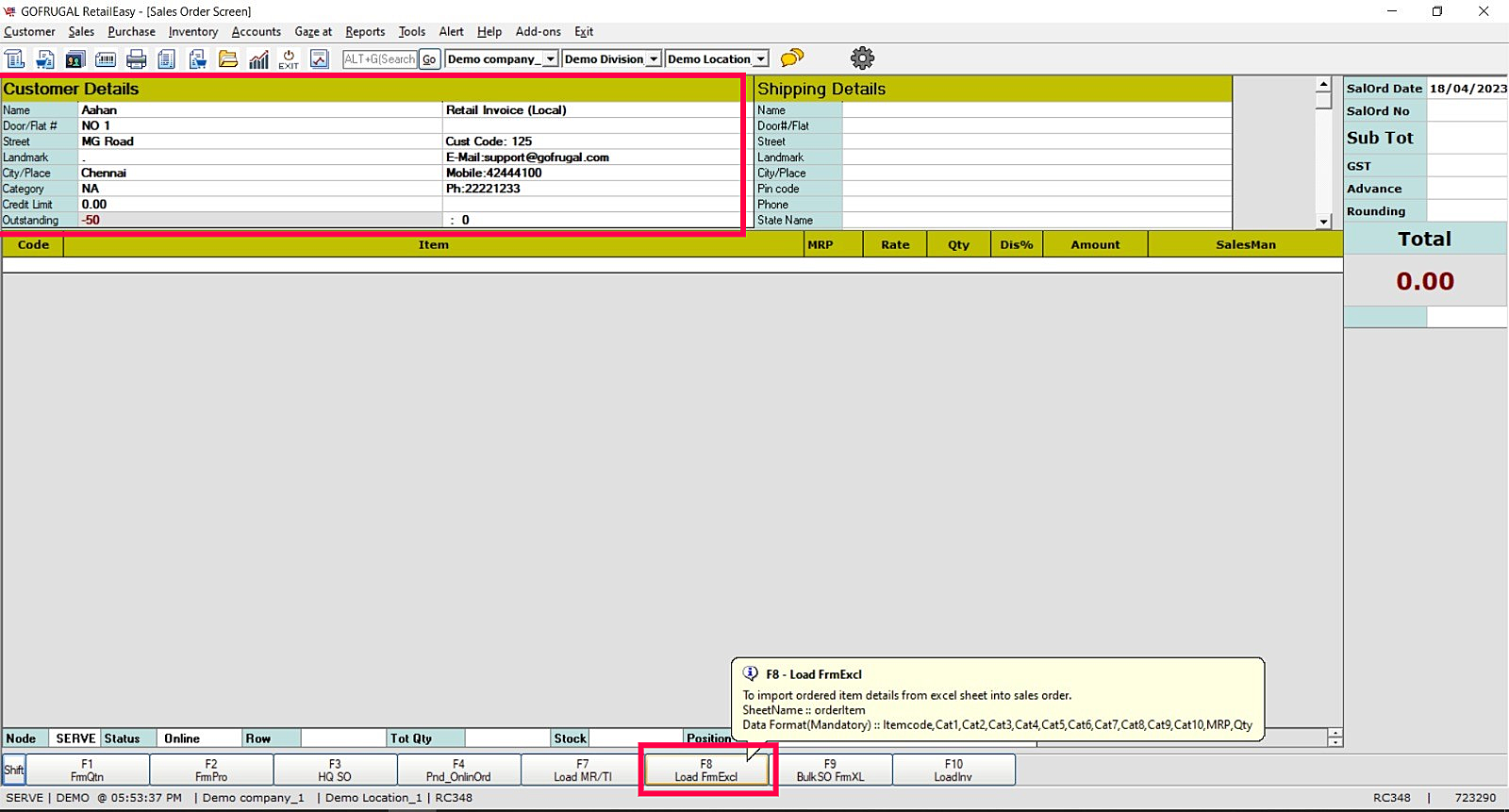This screenshot has height=812, width=1509.
Task: Click the status bar number 723290
Action: (x=1475, y=798)
